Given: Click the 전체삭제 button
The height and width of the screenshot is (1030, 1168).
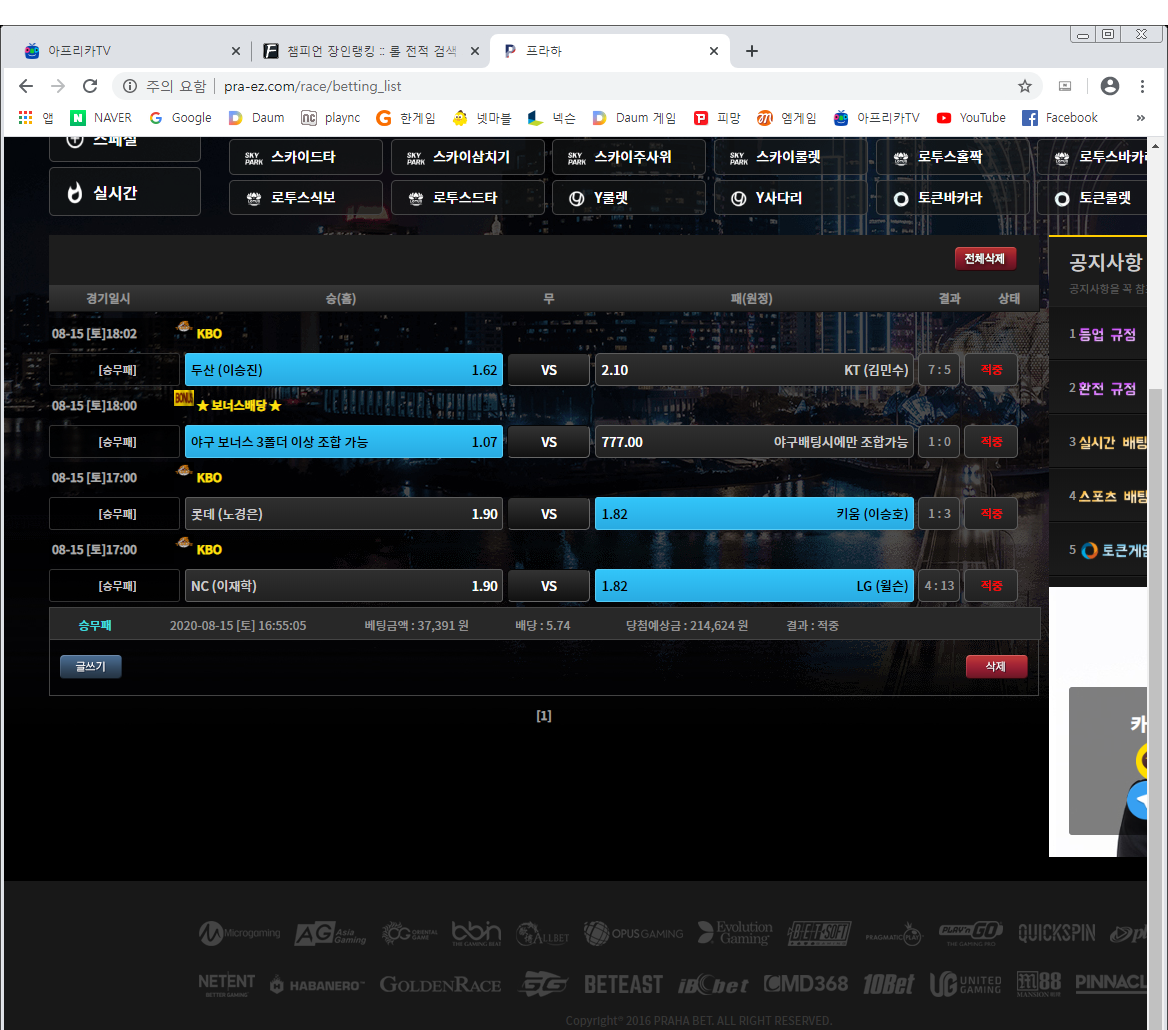Looking at the screenshot, I should click(985, 259).
